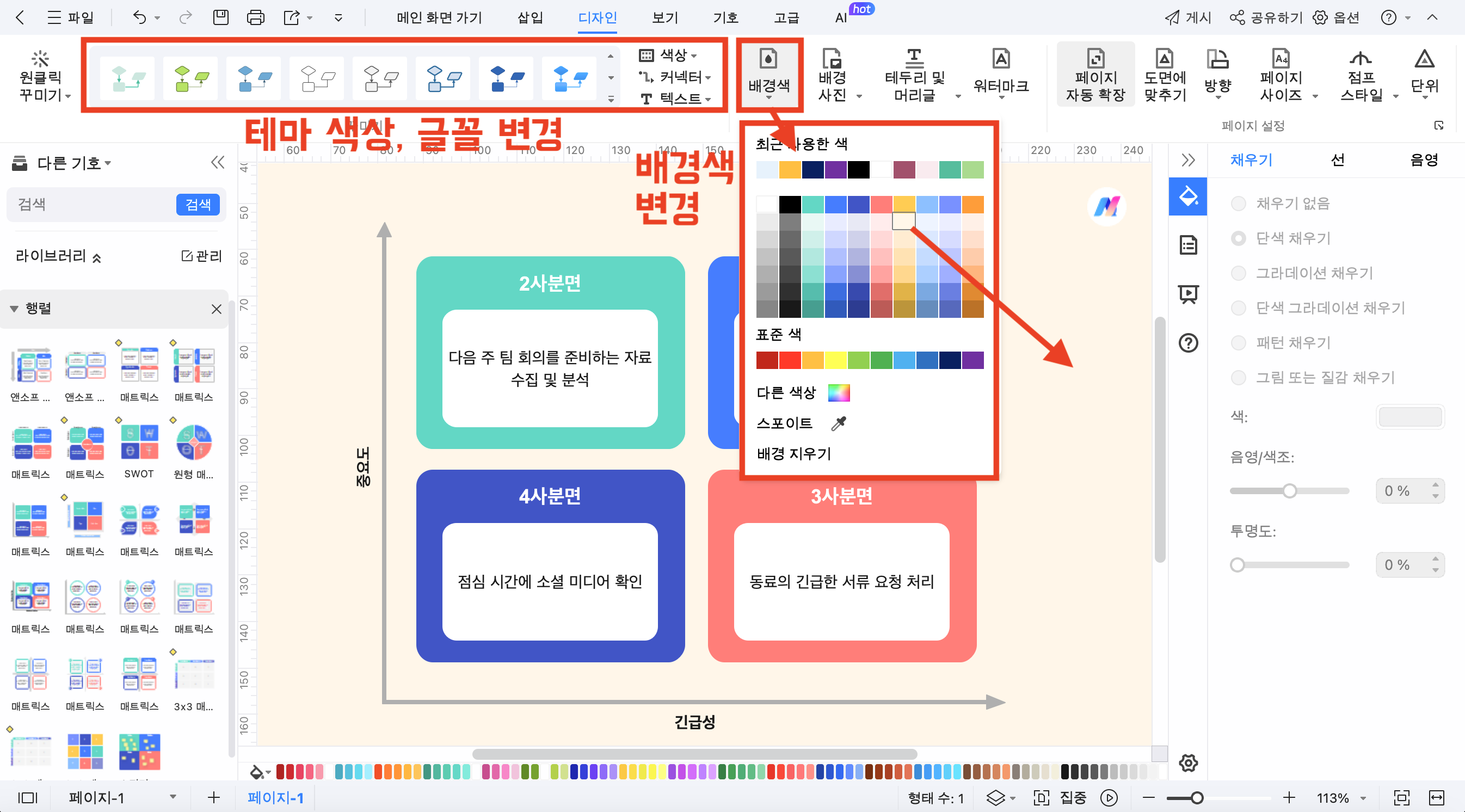Screen dimensions: 1465x812
Task: Open the 배경 사진 background picture tool
Action: [x=832, y=74]
